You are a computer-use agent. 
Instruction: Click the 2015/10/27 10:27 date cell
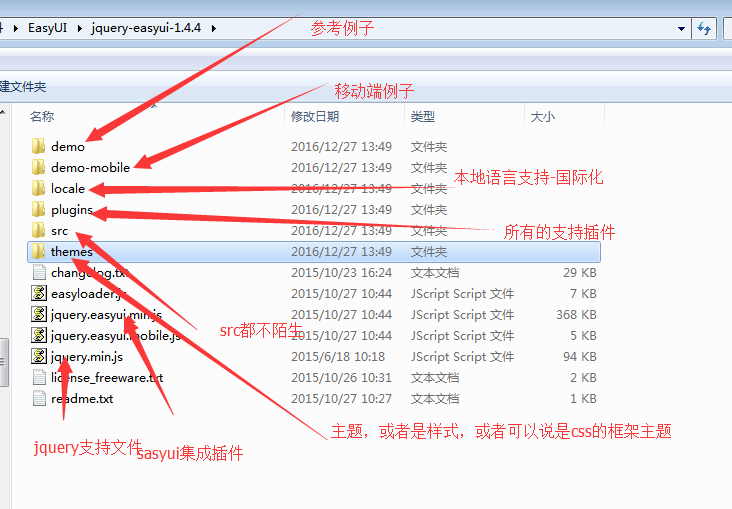[341, 399]
